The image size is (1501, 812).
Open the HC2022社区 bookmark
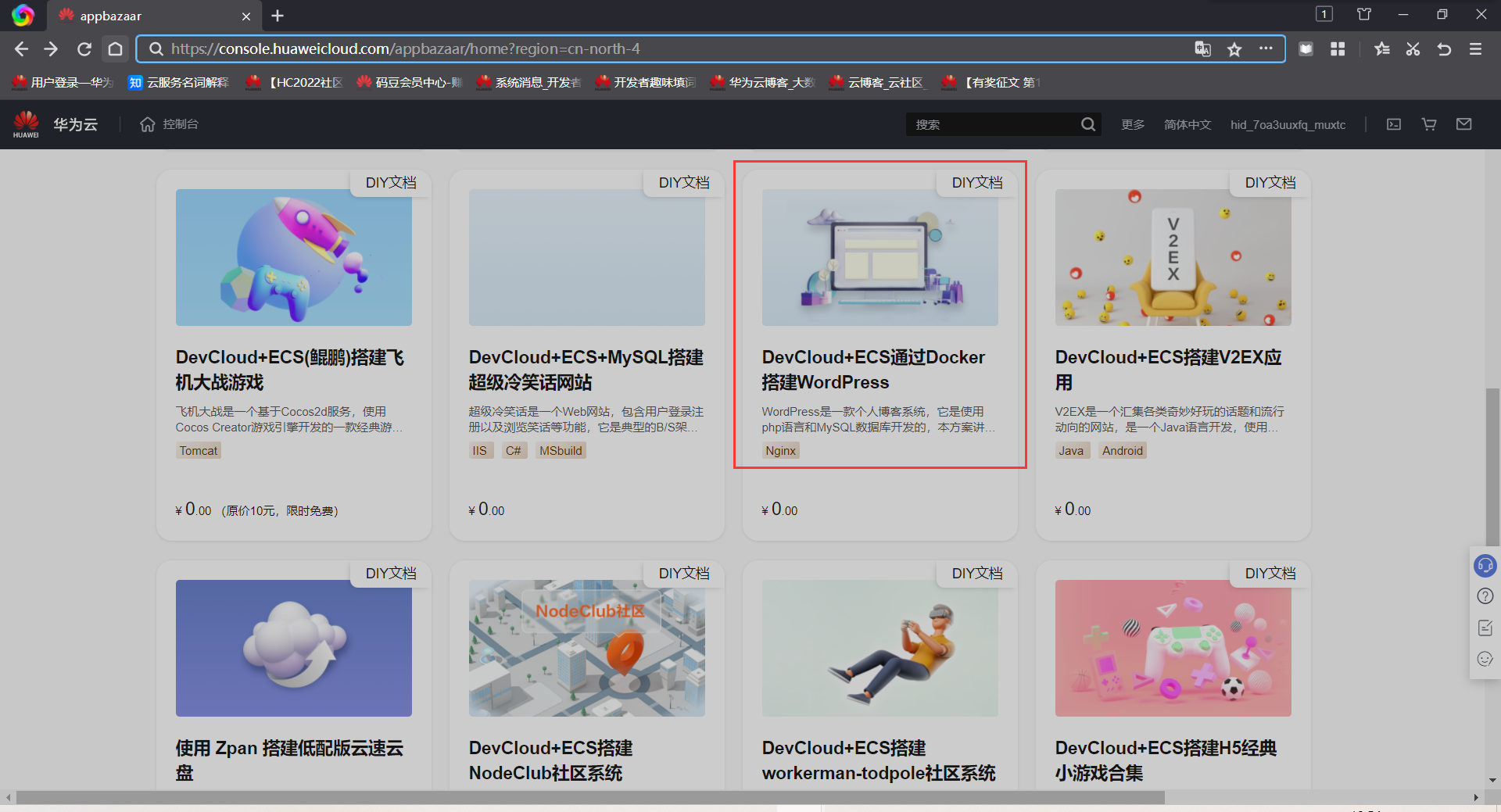coord(294,82)
